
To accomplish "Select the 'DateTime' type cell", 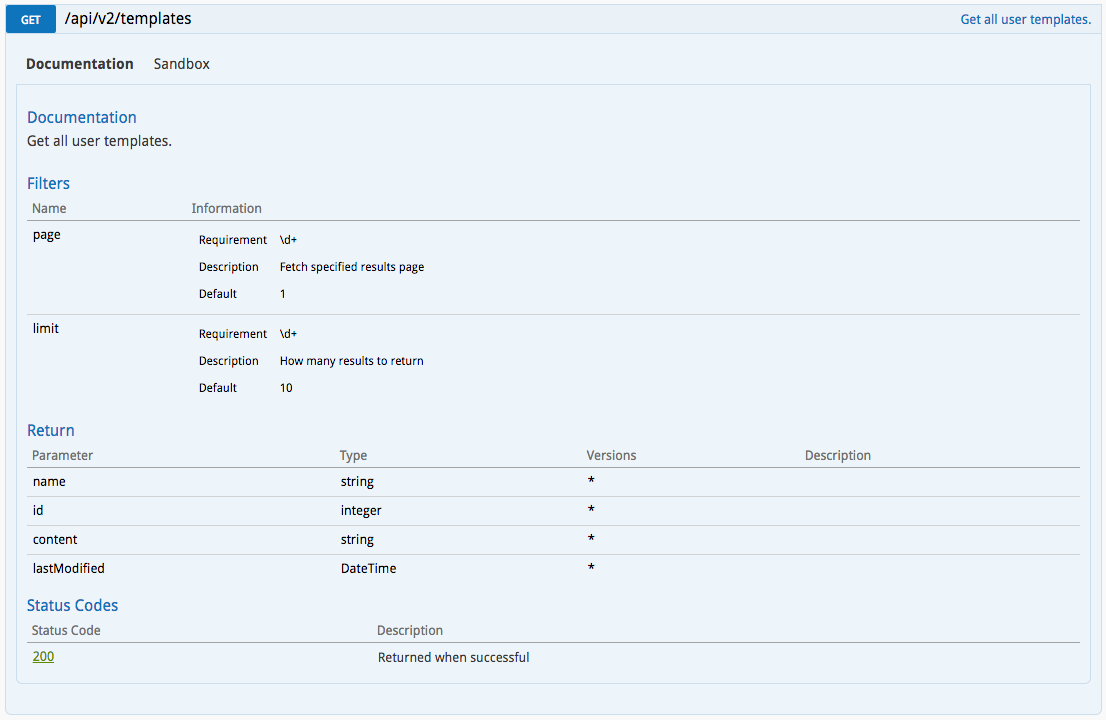I will 368,568.
